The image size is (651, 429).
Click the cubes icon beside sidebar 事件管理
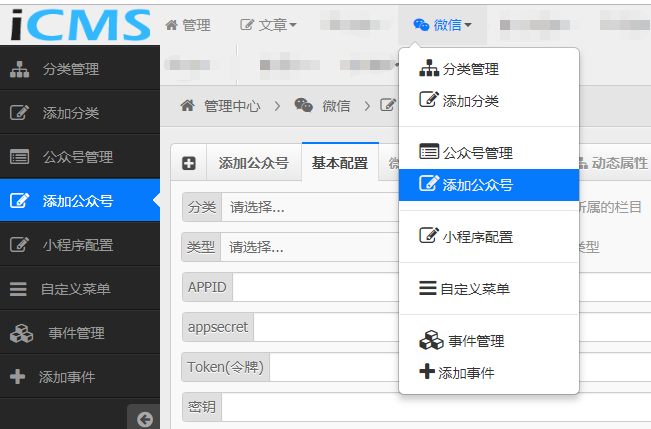pyautogui.click(x=21, y=333)
